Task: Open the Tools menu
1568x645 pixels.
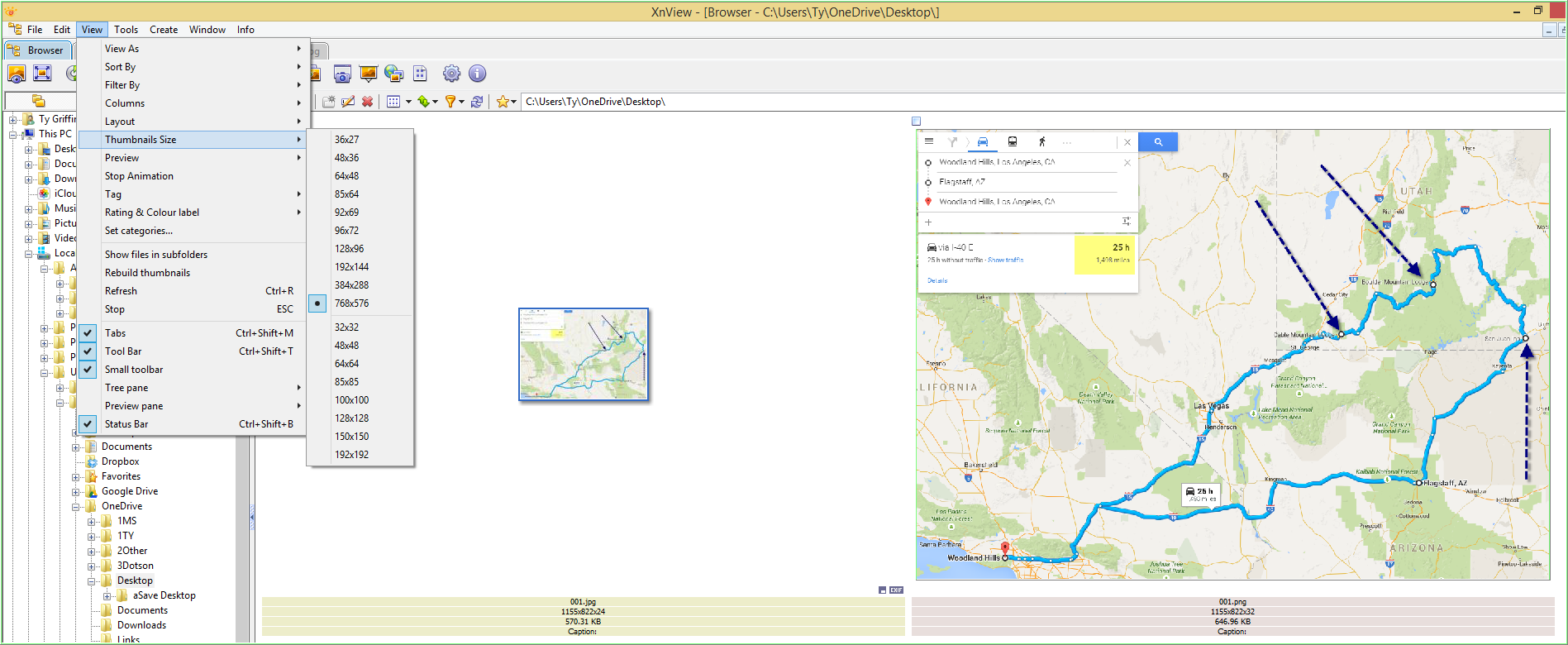Action: click(126, 30)
